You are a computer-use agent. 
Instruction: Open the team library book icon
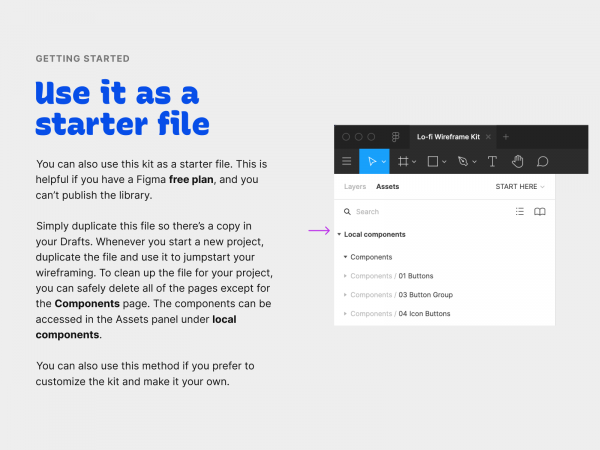click(540, 212)
